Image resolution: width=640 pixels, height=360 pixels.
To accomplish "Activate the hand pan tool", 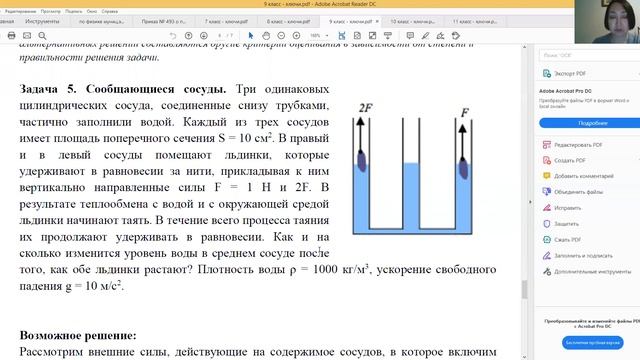I will pyautogui.click(x=266, y=36).
